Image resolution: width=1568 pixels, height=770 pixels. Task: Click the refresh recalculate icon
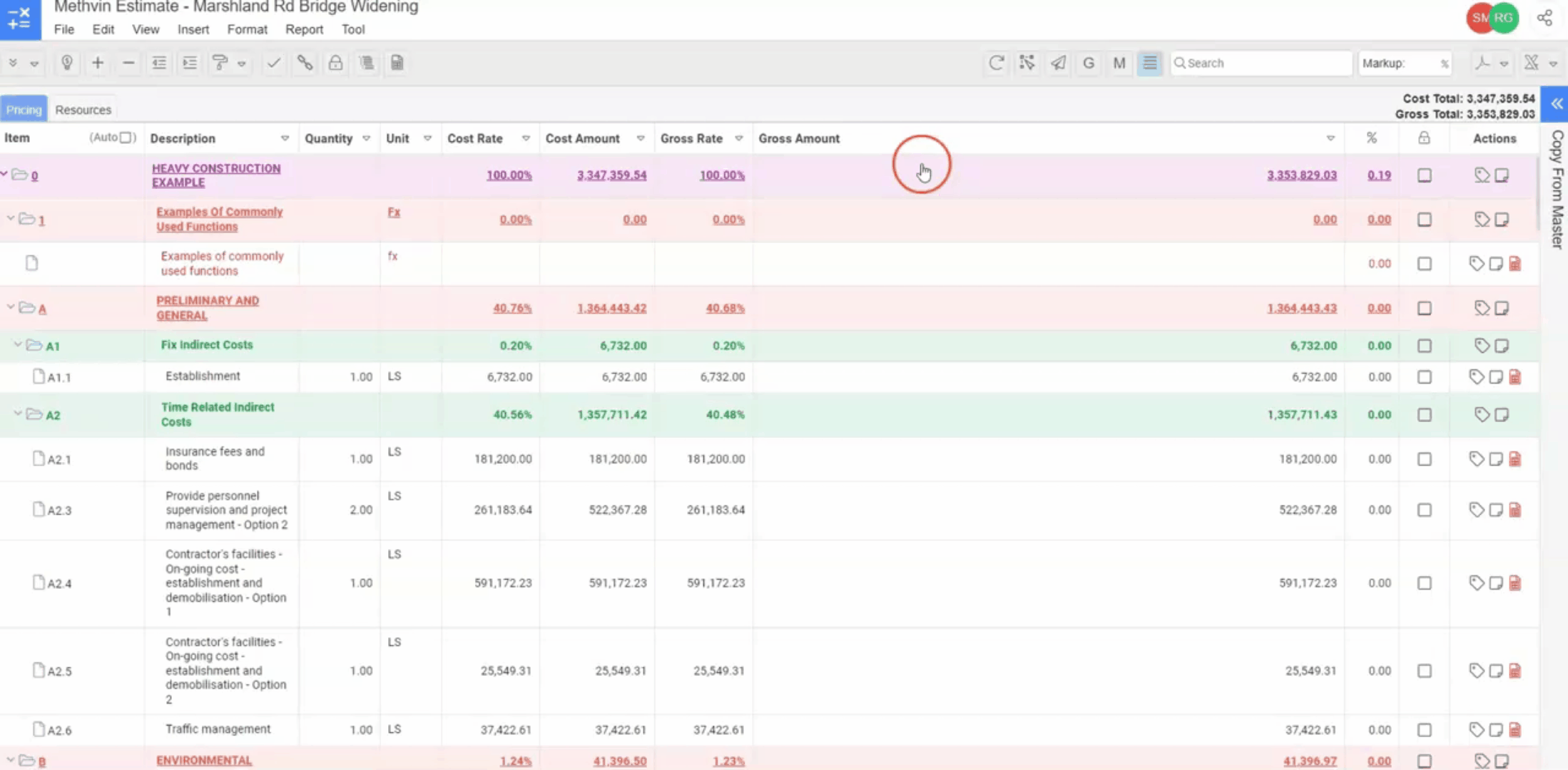click(996, 63)
